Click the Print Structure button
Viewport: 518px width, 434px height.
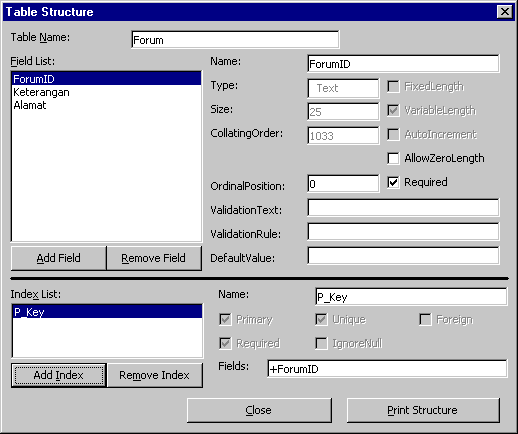[x=423, y=410]
